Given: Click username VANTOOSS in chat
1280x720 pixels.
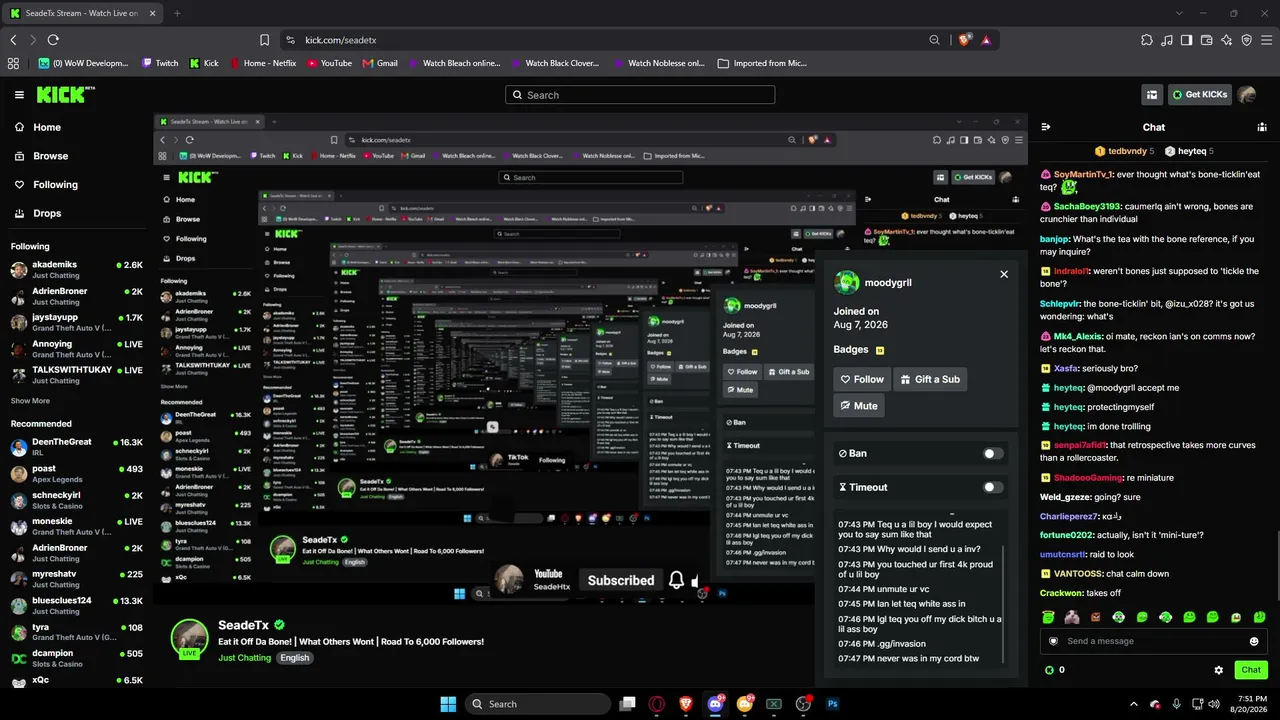Looking at the screenshot, I should tap(1078, 574).
